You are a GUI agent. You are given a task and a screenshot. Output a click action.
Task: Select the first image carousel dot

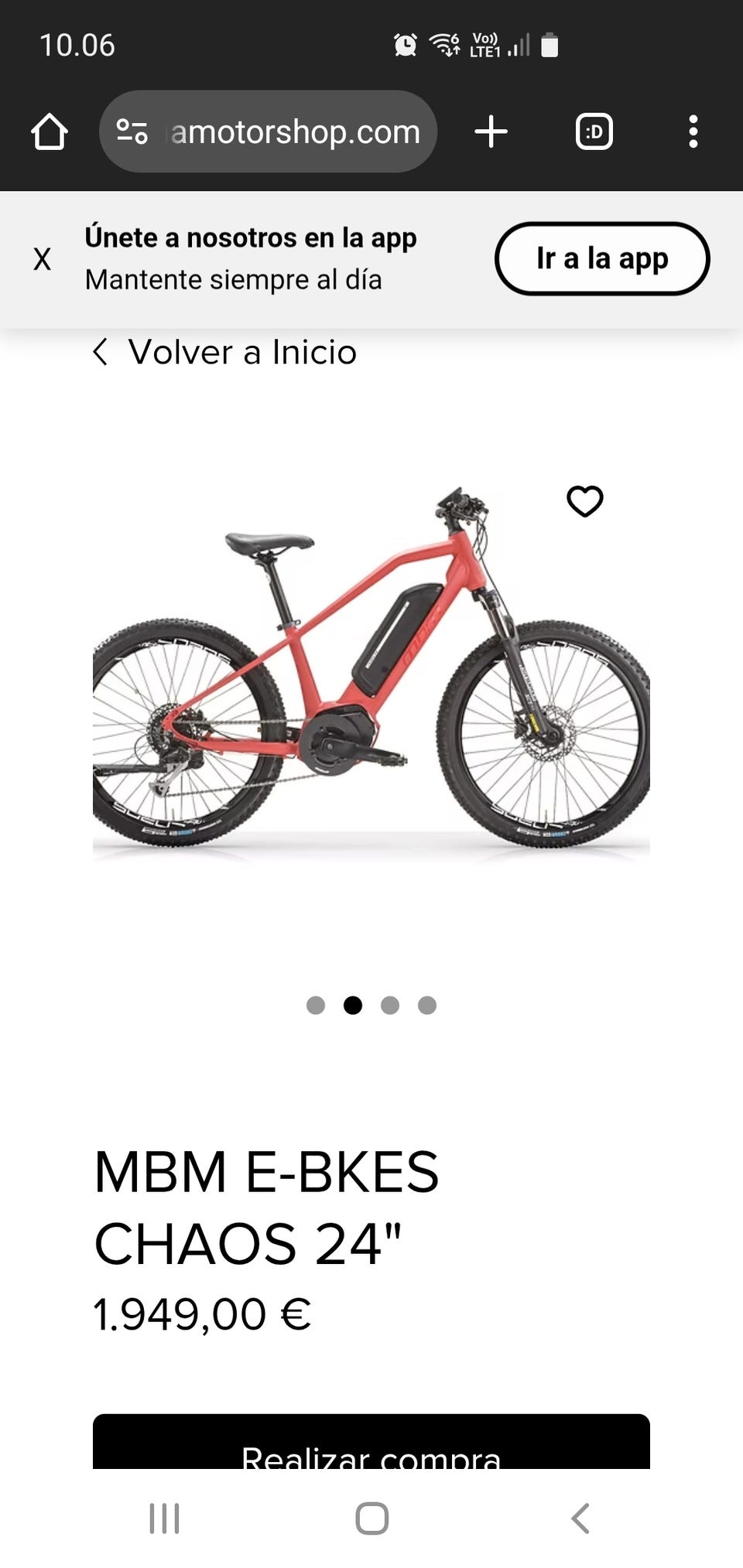[x=316, y=1005]
